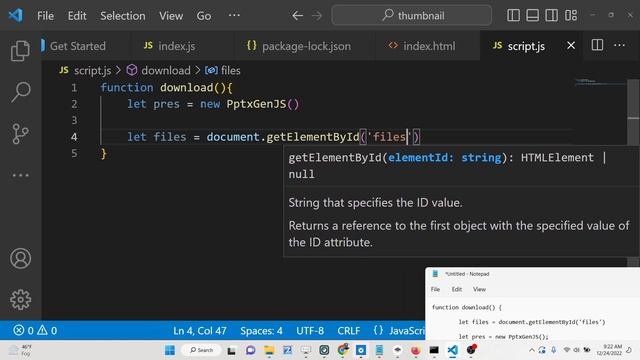Viewport: 640px width, 360px height.
Task: Switch to the Get Started tab
Action: click(78, 46)
